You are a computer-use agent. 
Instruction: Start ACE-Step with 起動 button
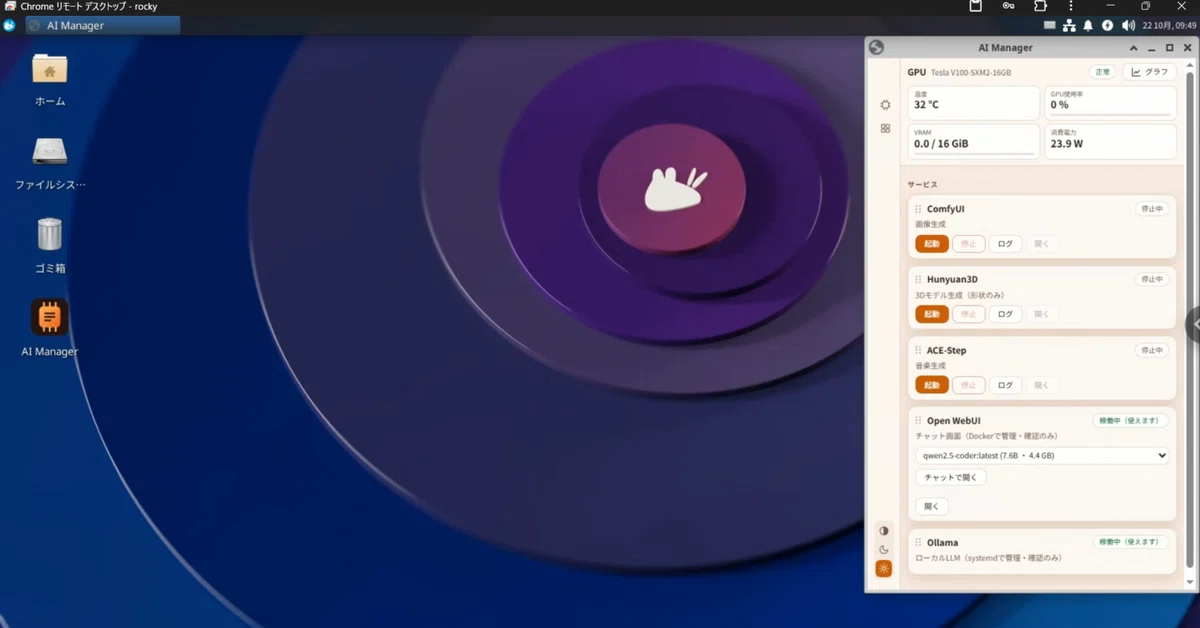(x=932, y=385)
